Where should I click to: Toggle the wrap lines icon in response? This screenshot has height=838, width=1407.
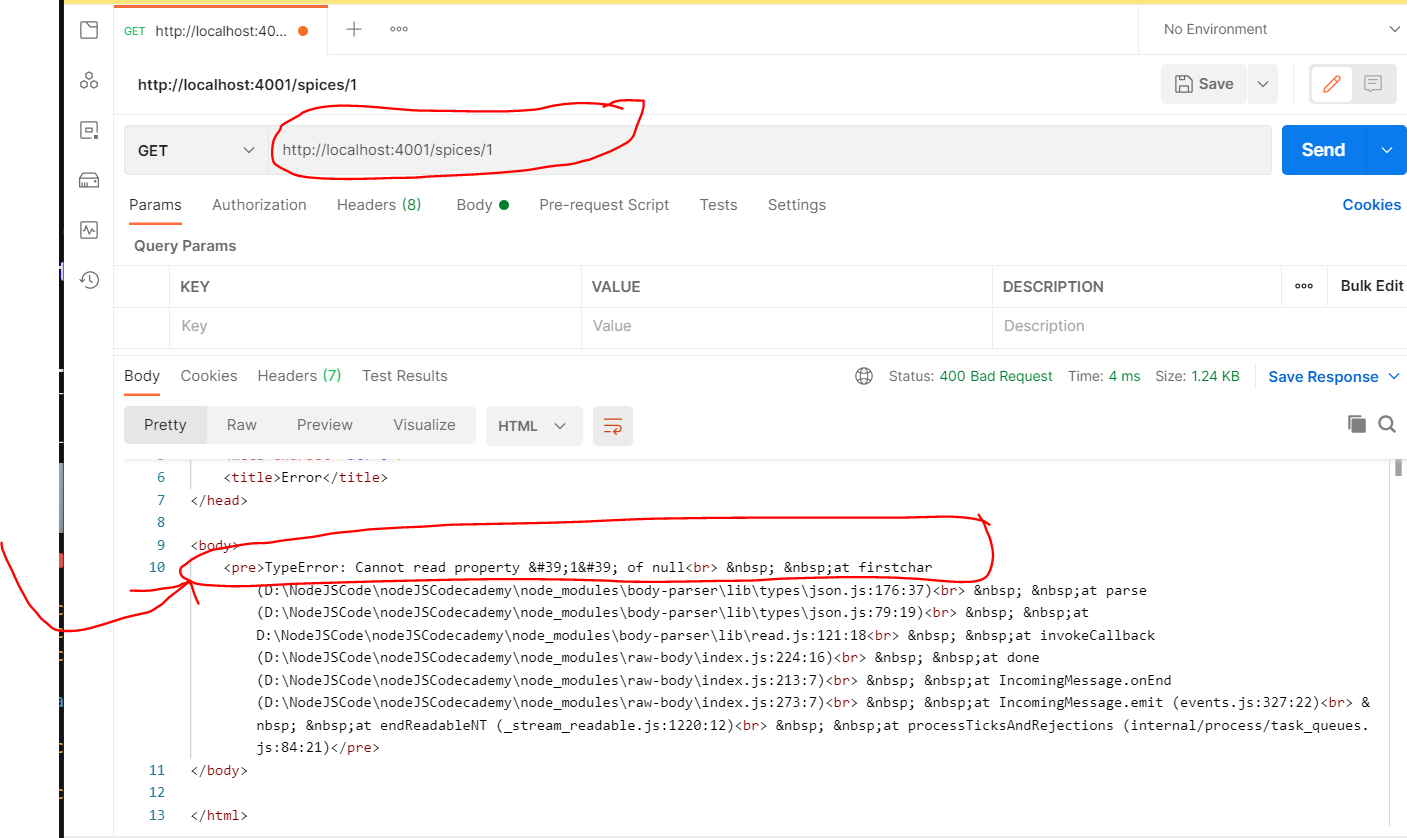click(x=613, y=426)
